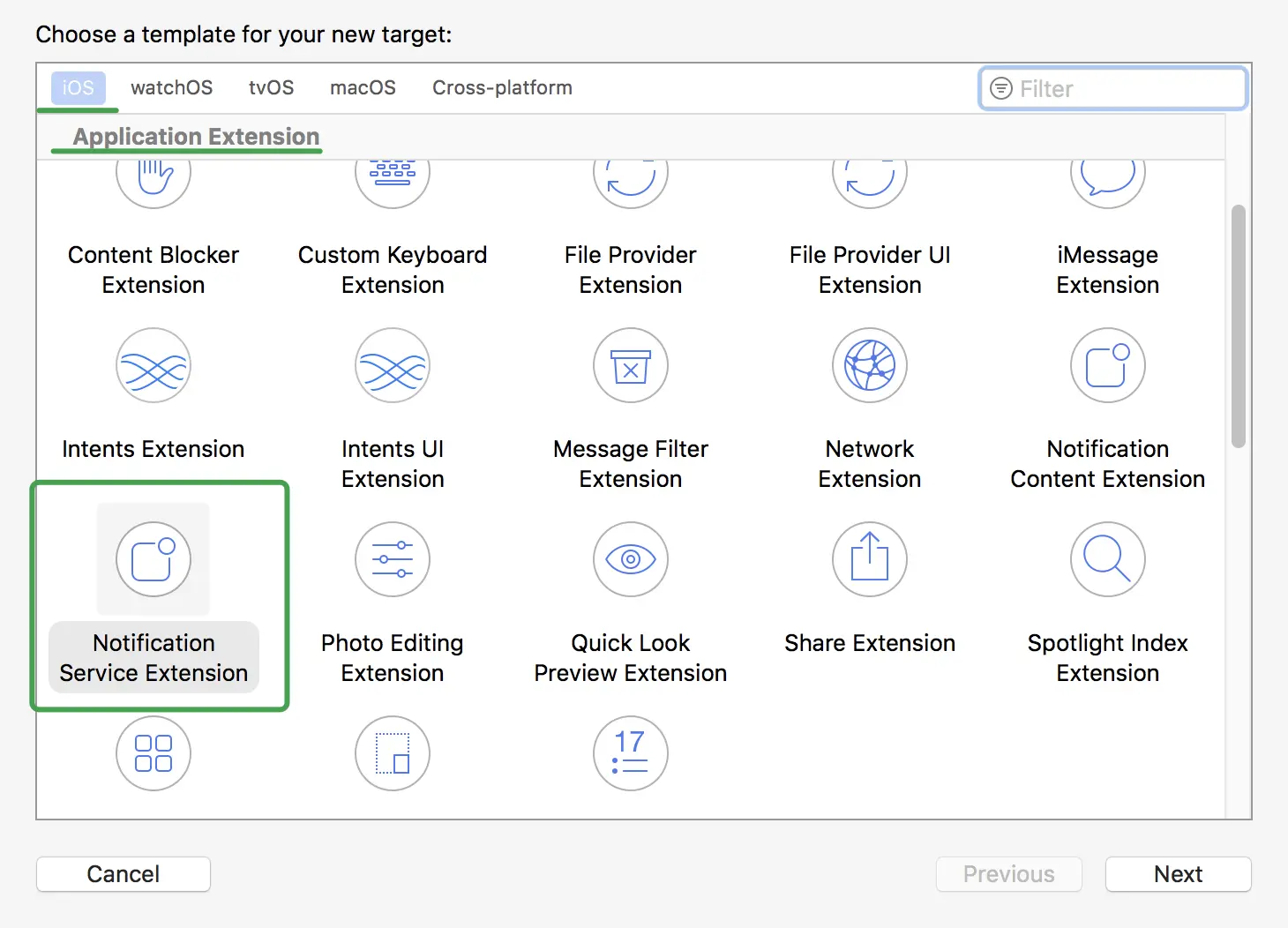Click the Content Blocker Extension label
This screenshot has height=928, width=1288.
(x=154, y=270)
